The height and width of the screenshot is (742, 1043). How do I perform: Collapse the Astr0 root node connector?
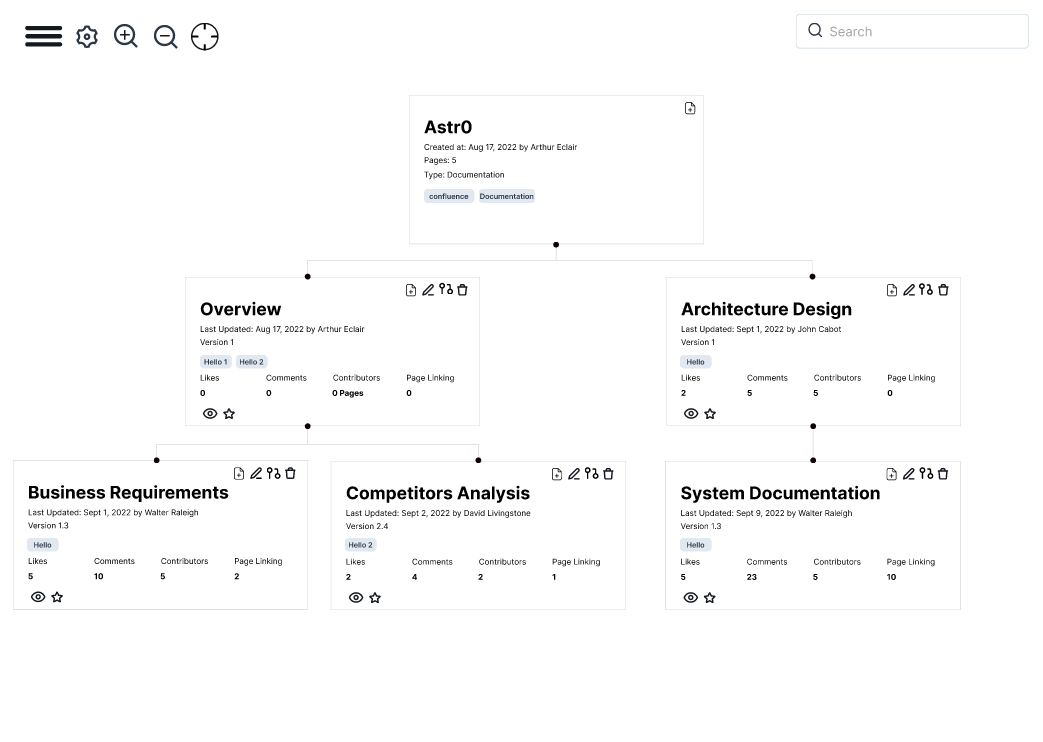tap(556, 244)
